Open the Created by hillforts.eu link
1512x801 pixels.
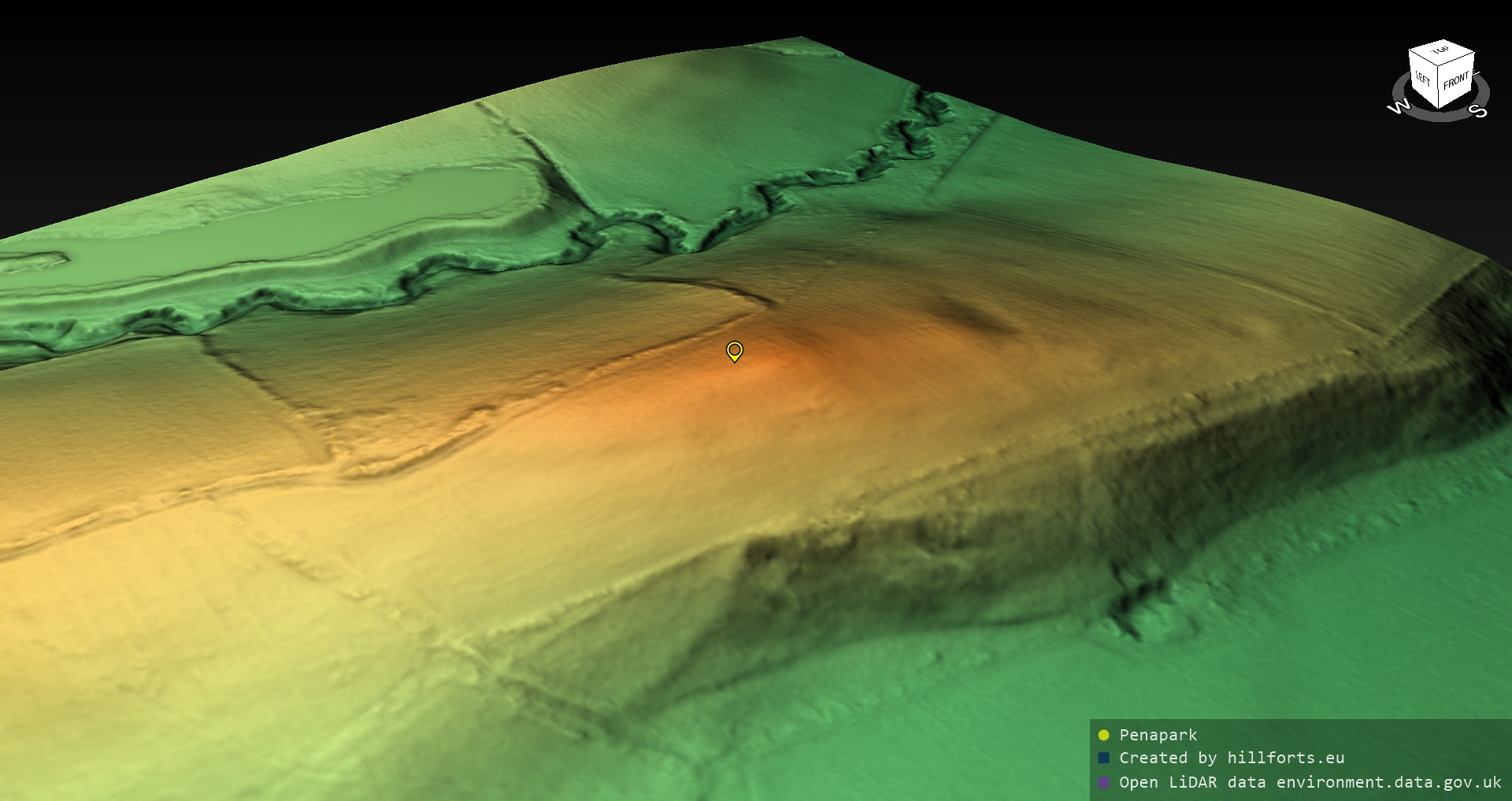[1232, 758]
